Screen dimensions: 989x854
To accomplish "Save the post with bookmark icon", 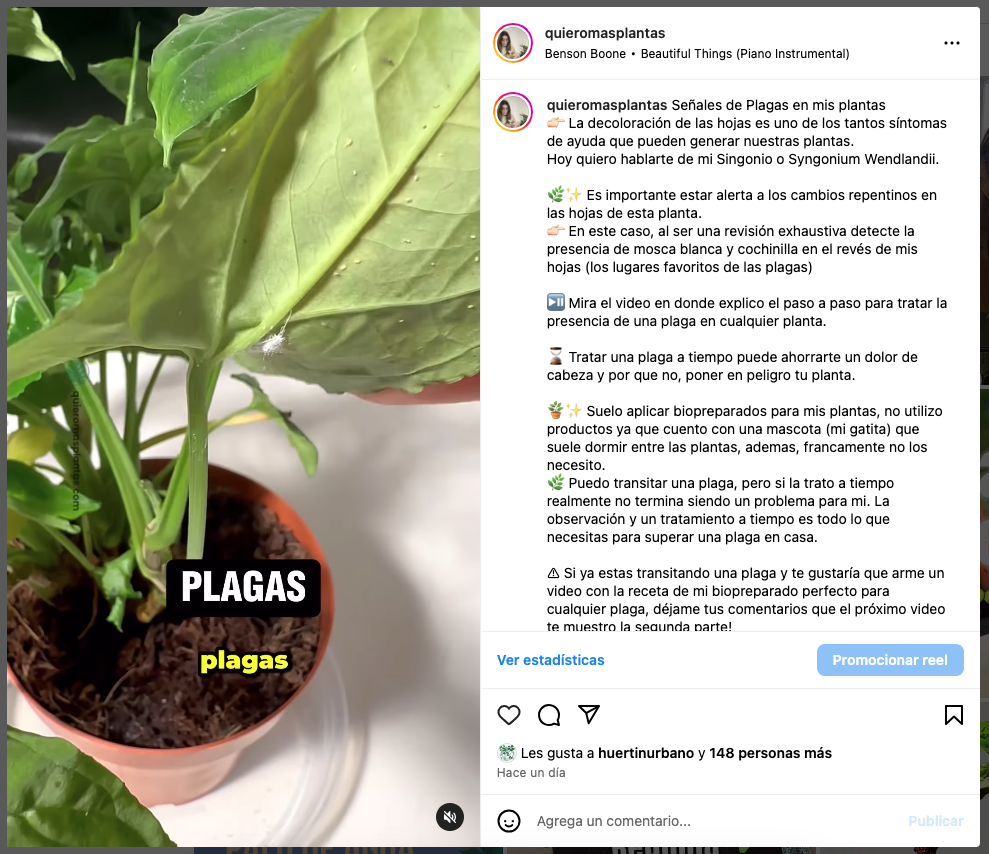I will click(953, 715).
